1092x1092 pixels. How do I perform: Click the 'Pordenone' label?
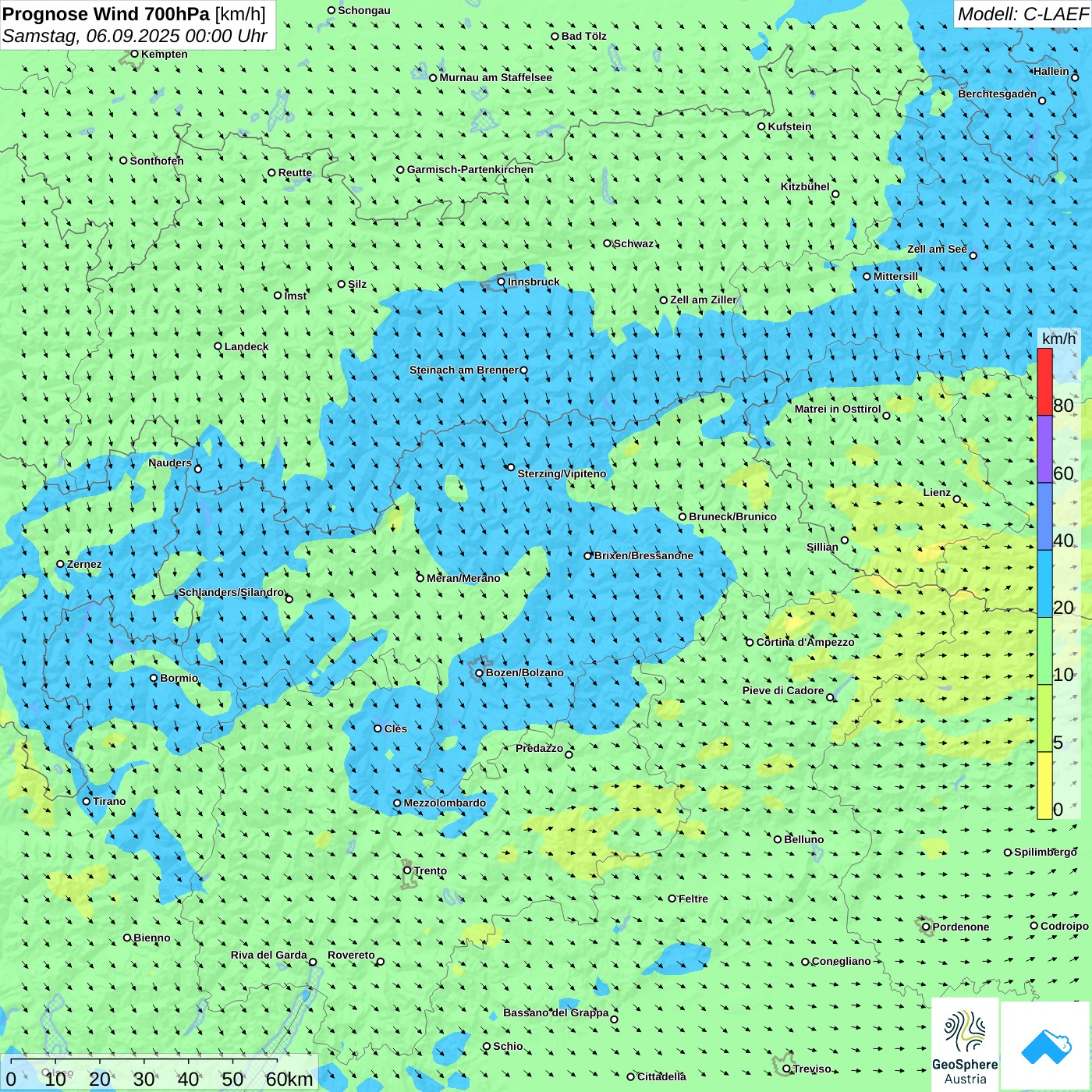[961, 927]
